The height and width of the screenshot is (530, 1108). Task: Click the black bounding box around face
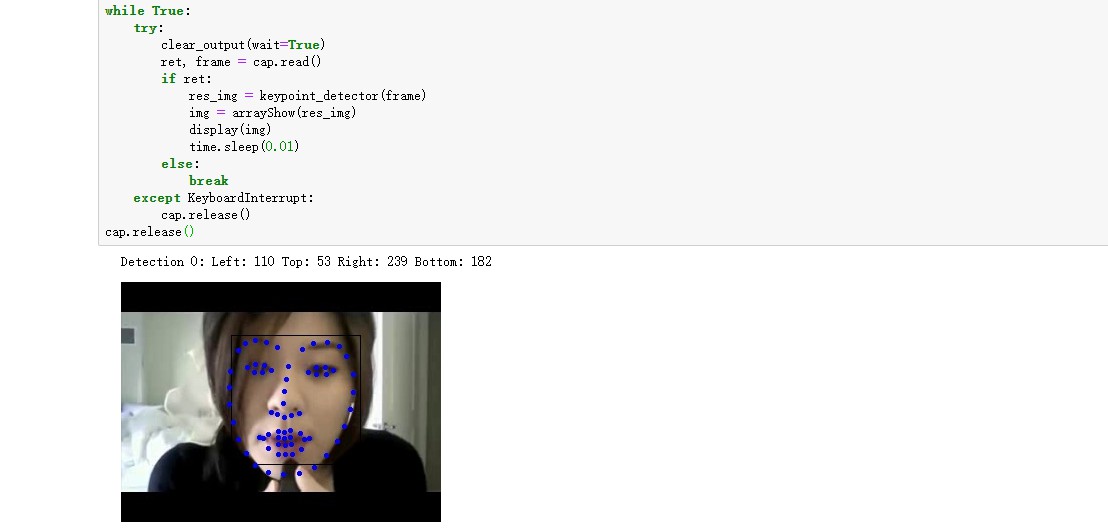[296, 400]
